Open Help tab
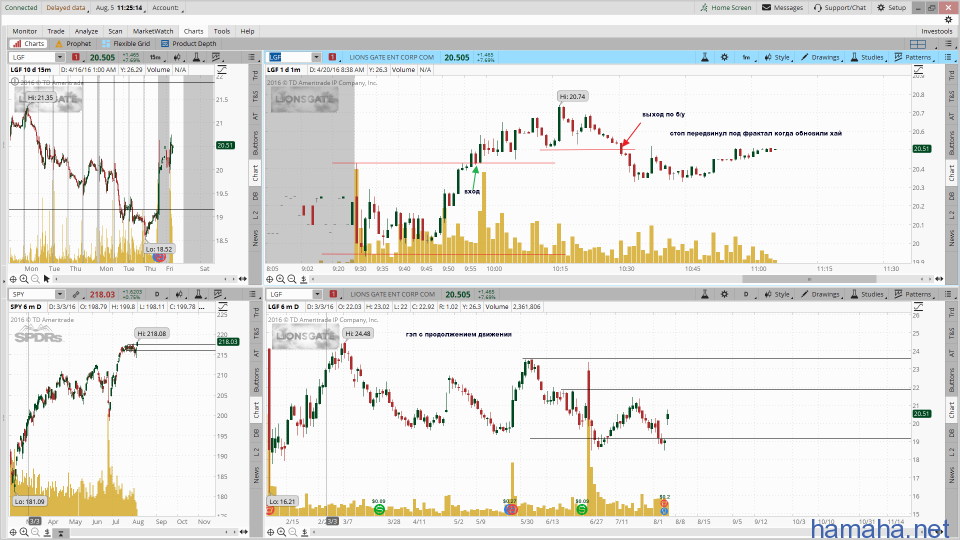Viewport: 960px width, 540px height. pyautogui.click(x=247, y=31)
